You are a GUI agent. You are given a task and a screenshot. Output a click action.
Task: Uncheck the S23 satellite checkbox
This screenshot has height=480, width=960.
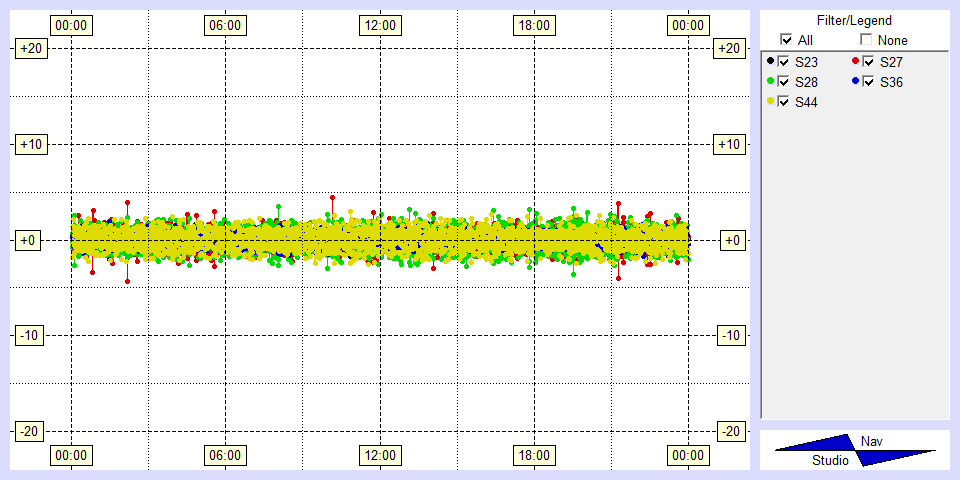pyautogui.click(x=784, y=62)
